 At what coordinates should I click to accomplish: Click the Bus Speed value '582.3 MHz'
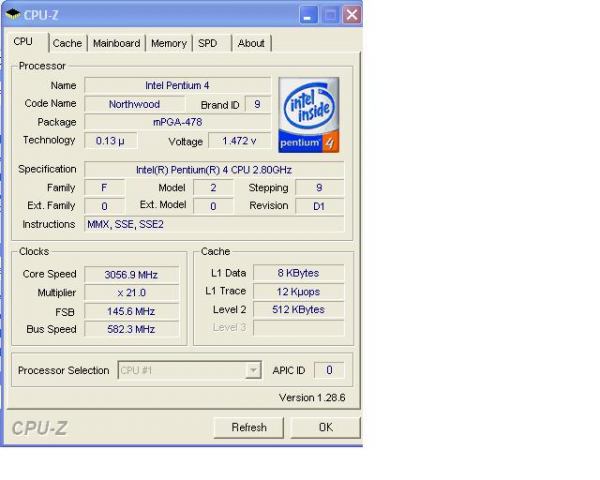click(x=131, y=329)
